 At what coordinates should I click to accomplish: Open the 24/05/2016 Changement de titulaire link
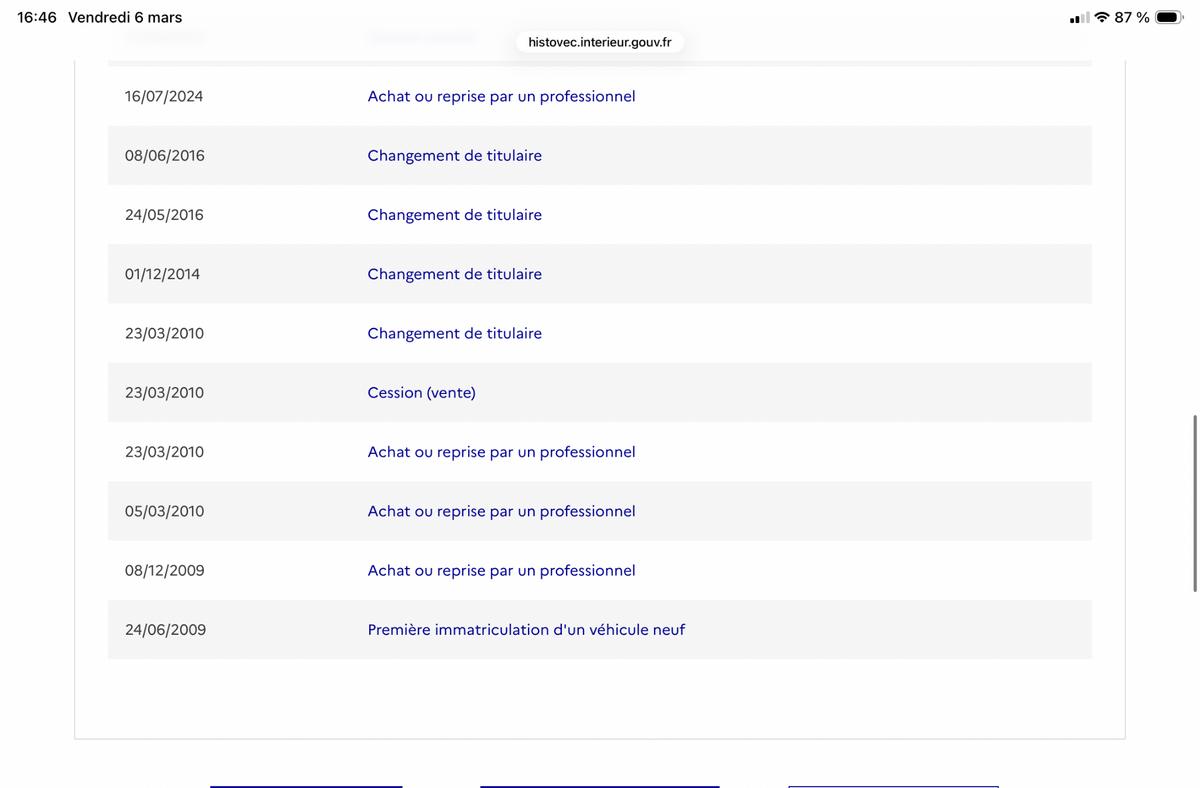(x=454, y=214)
